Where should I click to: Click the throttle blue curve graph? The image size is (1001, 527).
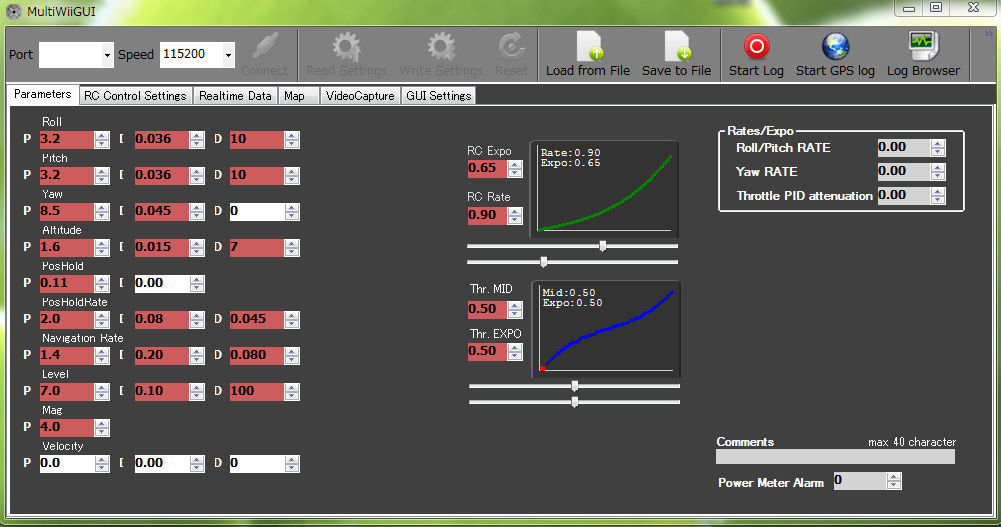pyautogui.click(x=606, y=330)
